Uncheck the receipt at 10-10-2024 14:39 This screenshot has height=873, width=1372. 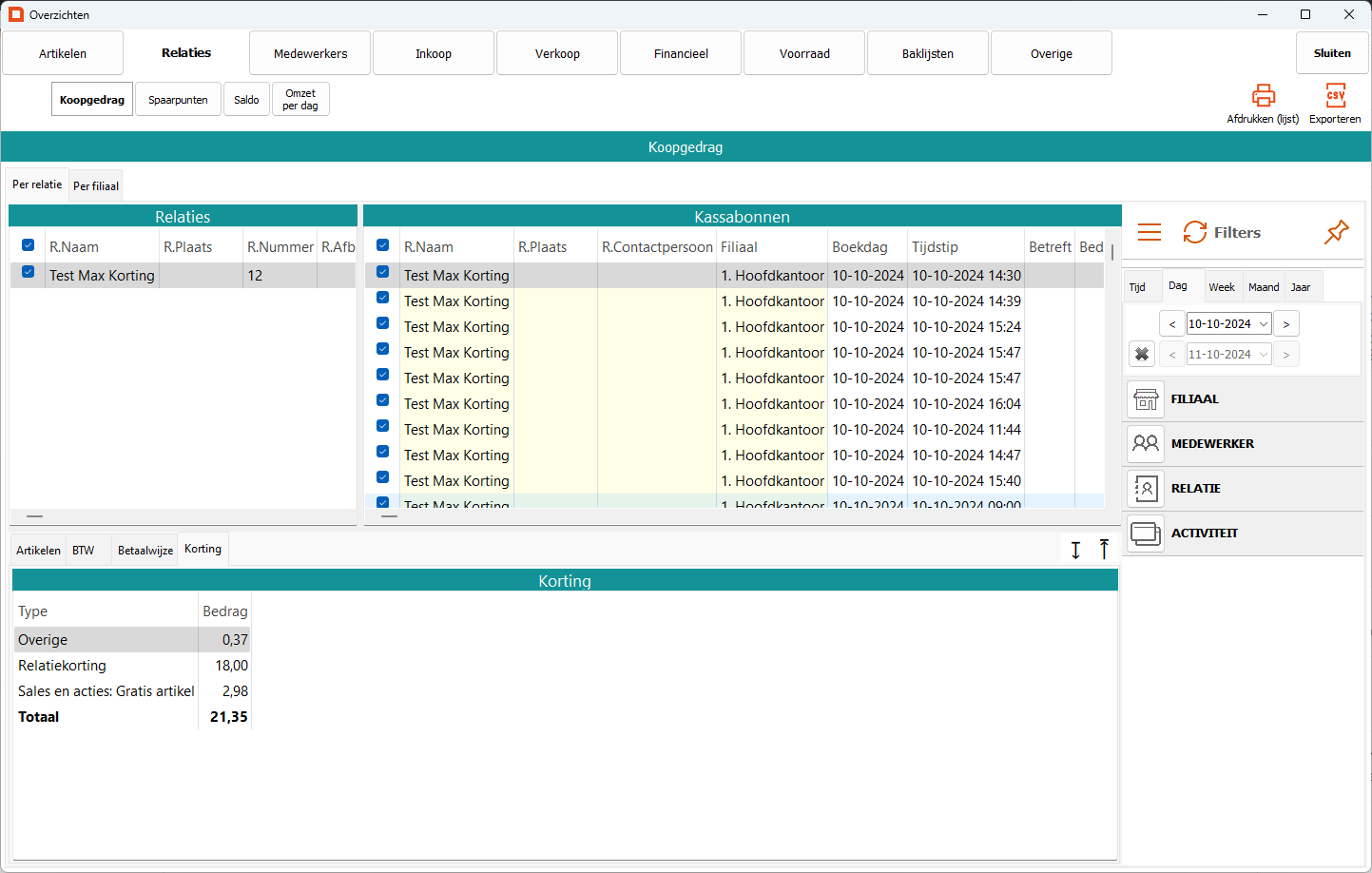click(383, 298)
